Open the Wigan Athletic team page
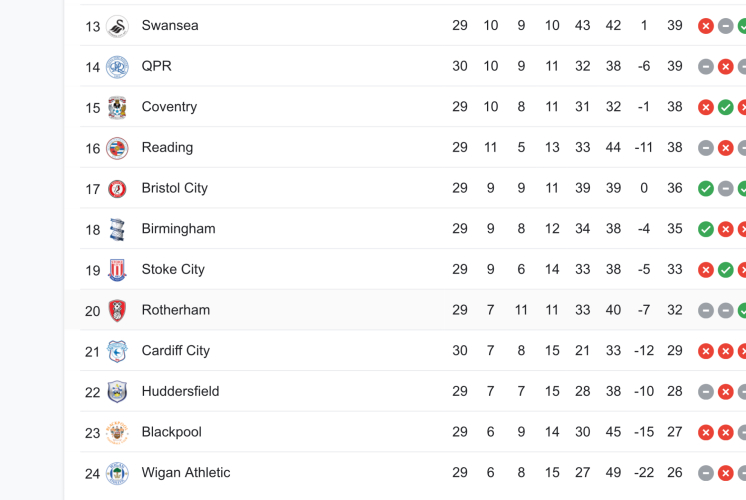Screen dimensions: 746x500 (186, 473)
